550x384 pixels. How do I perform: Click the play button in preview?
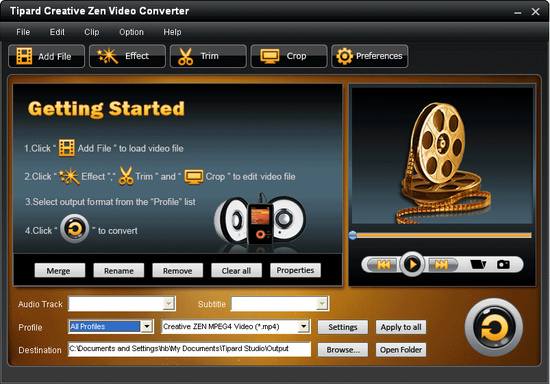412,264
